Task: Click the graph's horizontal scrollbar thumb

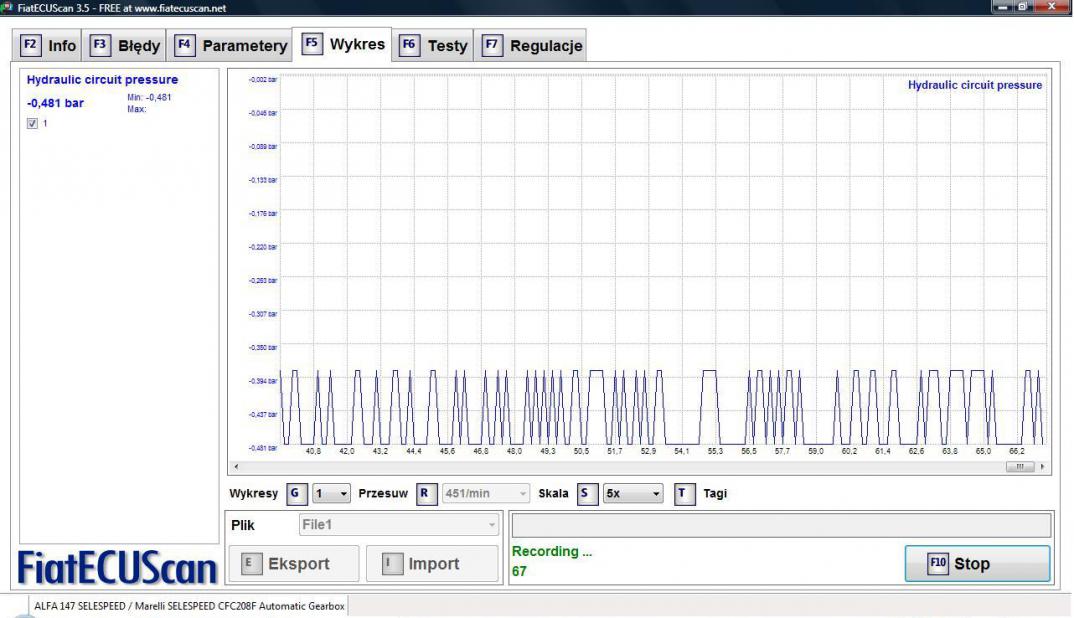Action: tap(1020, 467)
